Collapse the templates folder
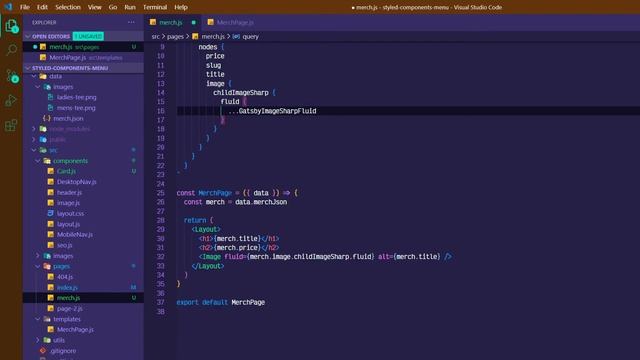Viewport: 640px width, 360px height. pyautogui.click(x=38, y=319)
